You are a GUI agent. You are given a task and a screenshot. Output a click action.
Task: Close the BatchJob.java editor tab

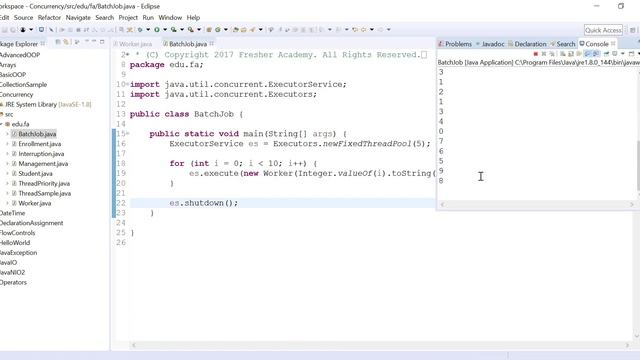[211, 43]
